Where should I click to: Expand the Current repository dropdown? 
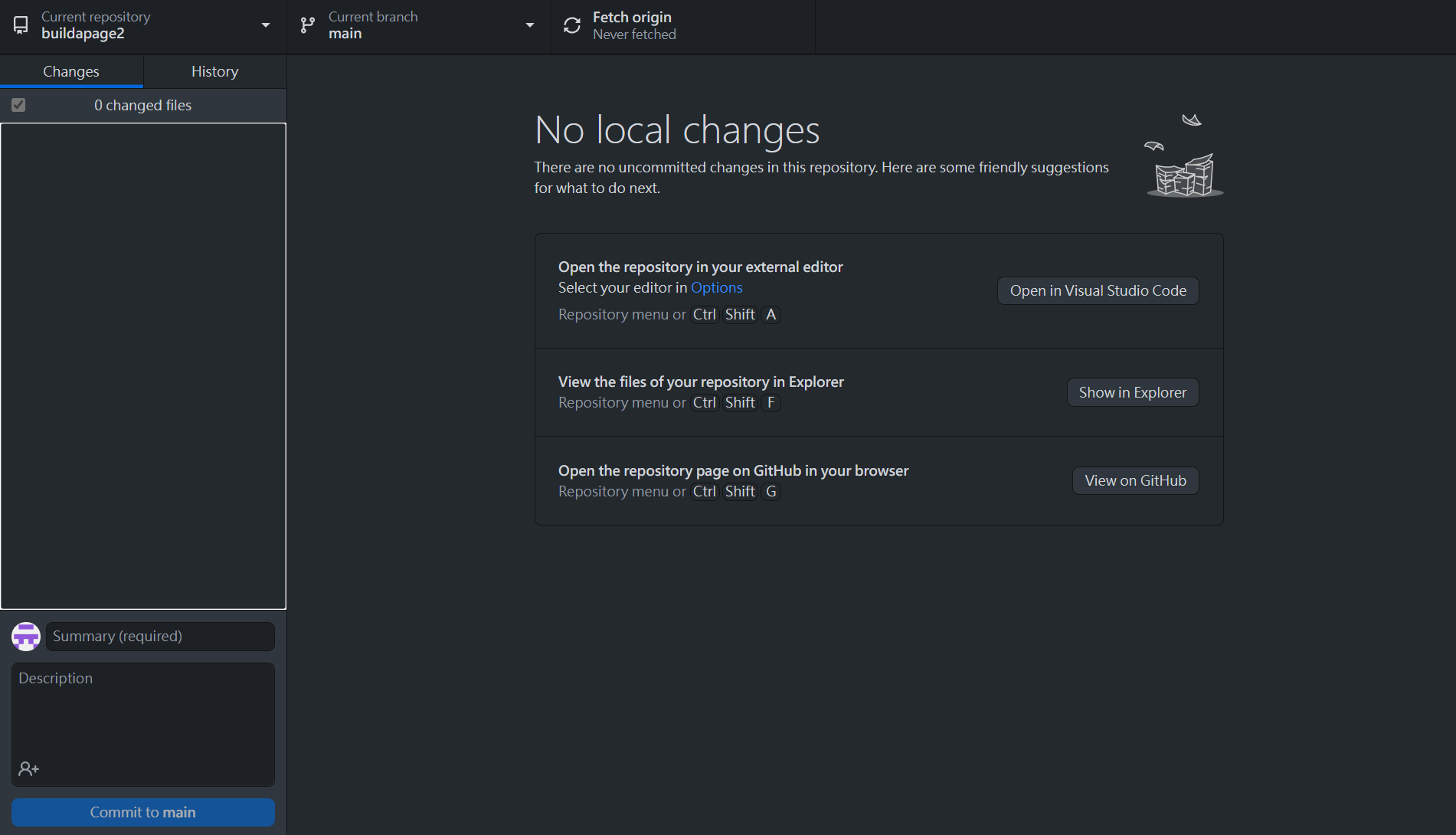(143, 26)
